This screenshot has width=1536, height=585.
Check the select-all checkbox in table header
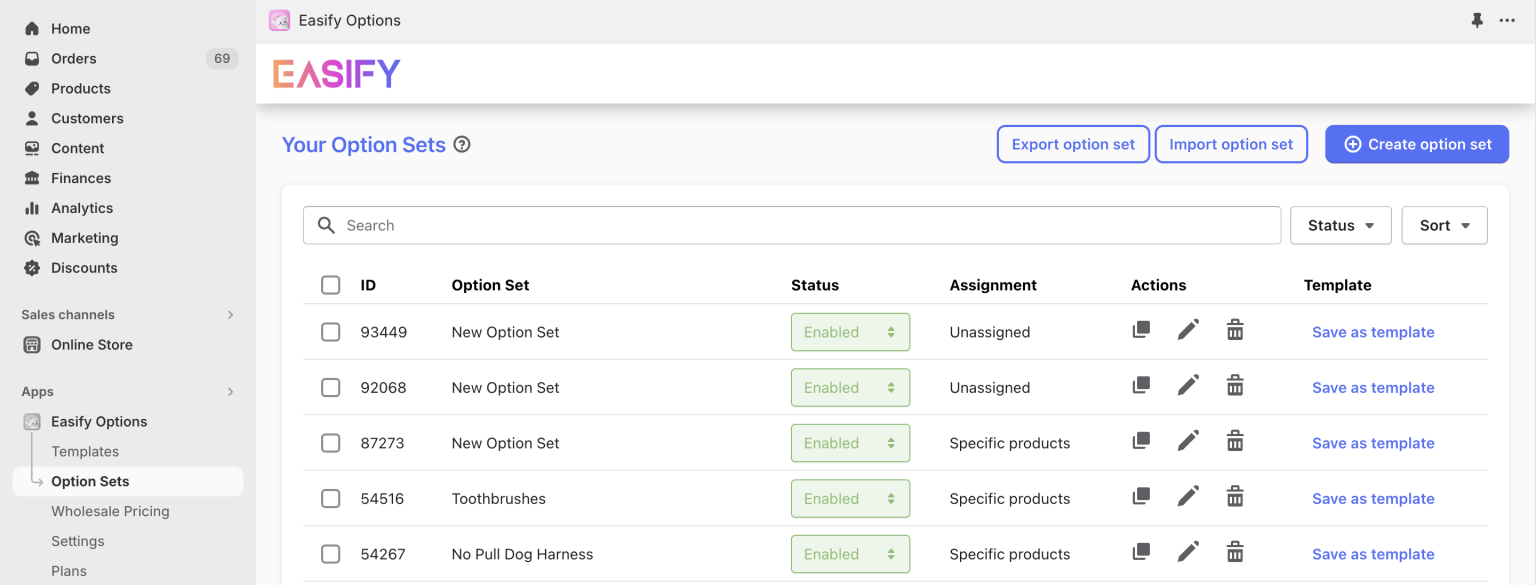pyautogui.click(x=330, y=285)
